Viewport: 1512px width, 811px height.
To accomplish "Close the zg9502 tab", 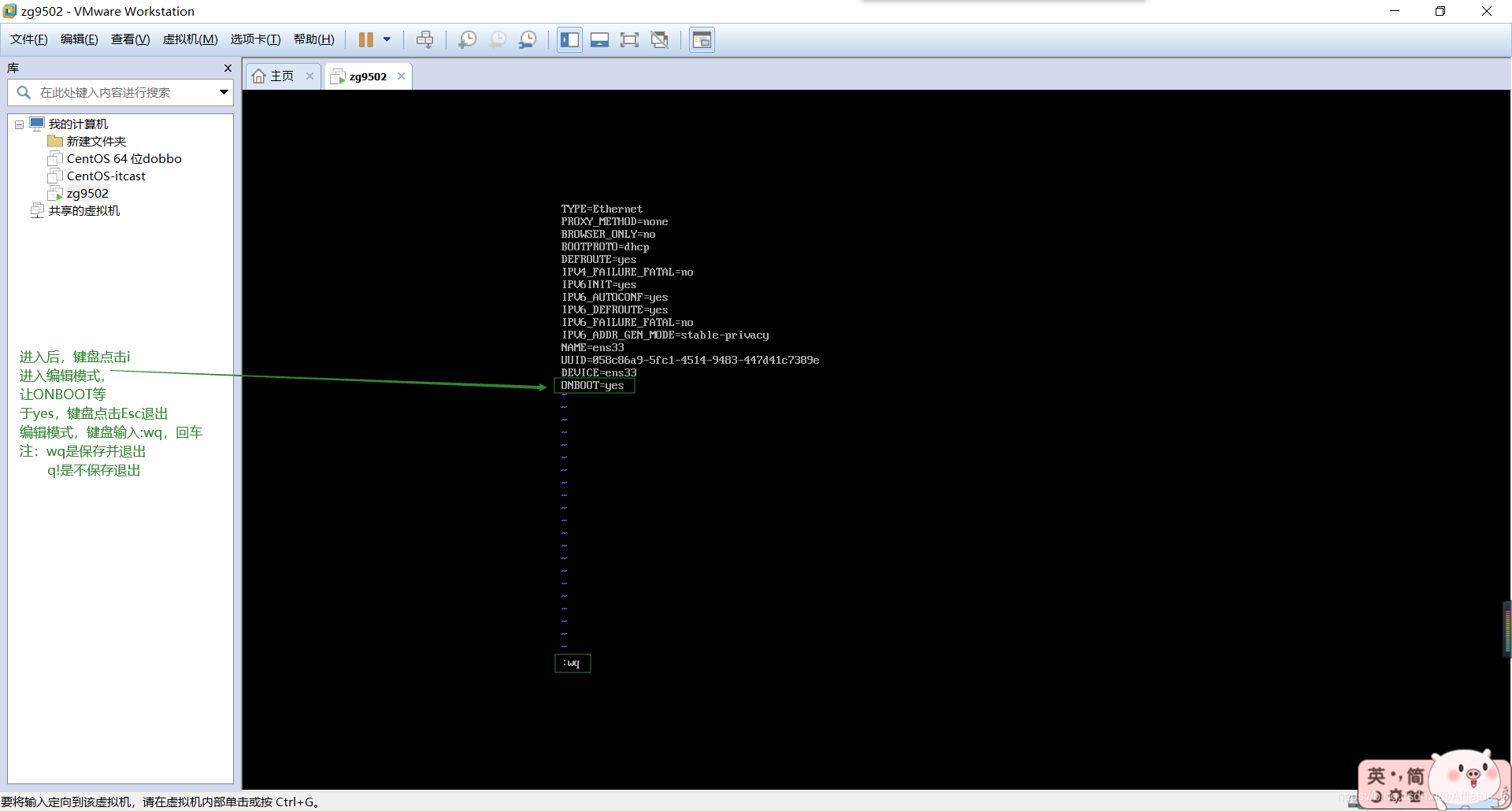I will [401, 76].
